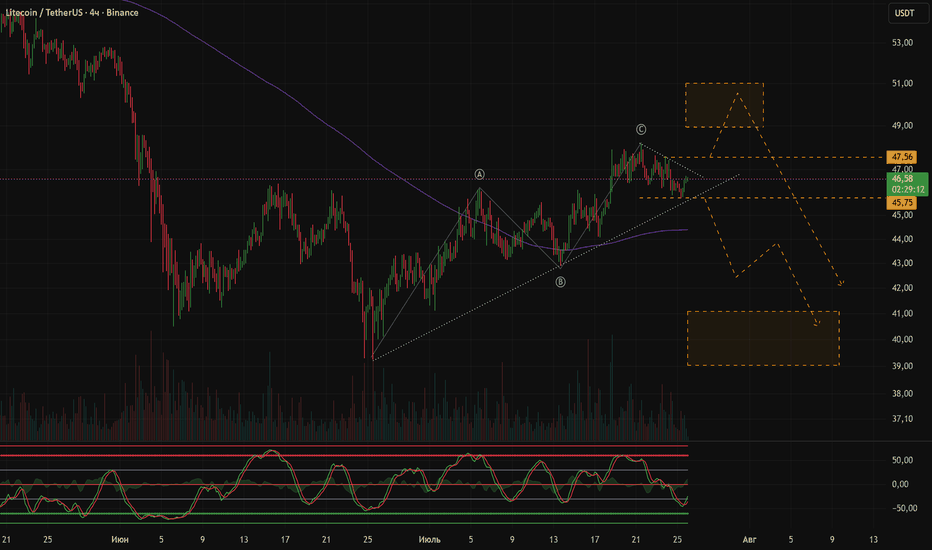Select the lower orange target zone rectangle

coord(763,338)
